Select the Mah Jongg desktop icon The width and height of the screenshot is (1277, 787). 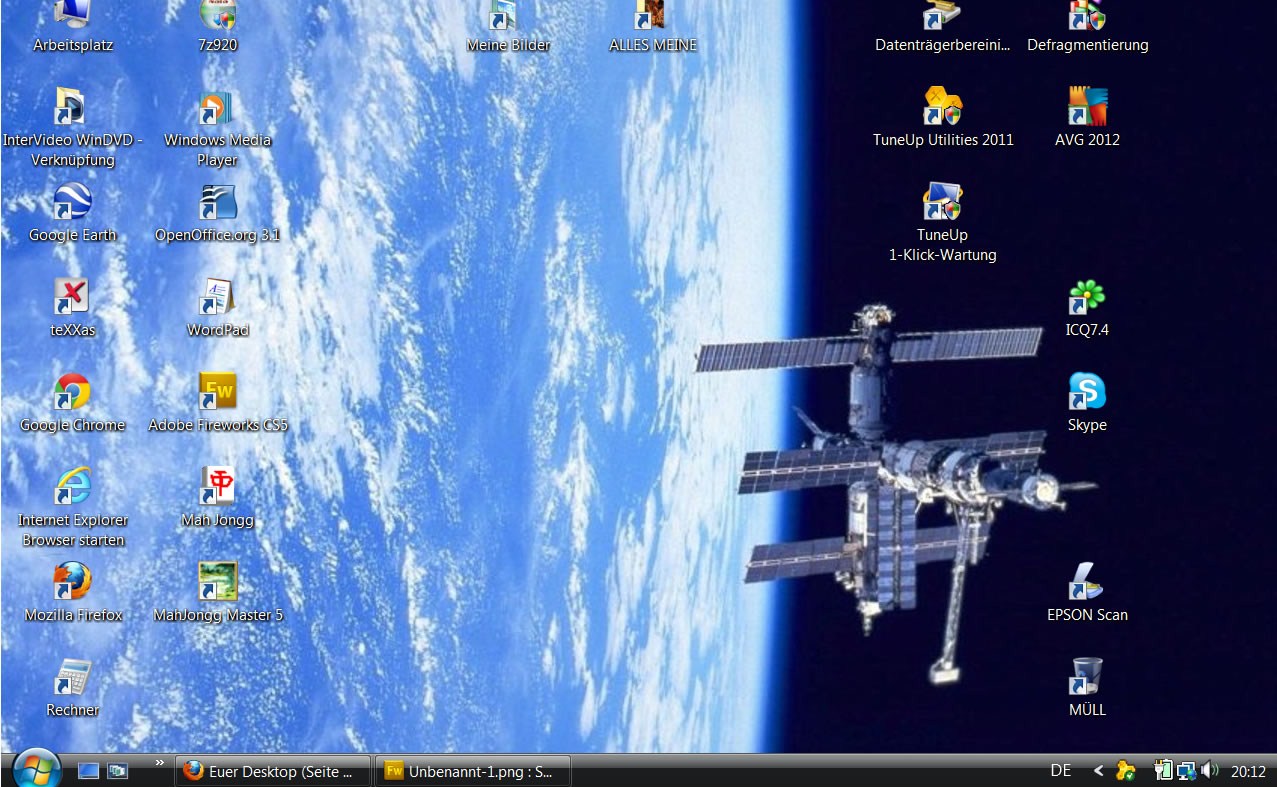point(217,486)
